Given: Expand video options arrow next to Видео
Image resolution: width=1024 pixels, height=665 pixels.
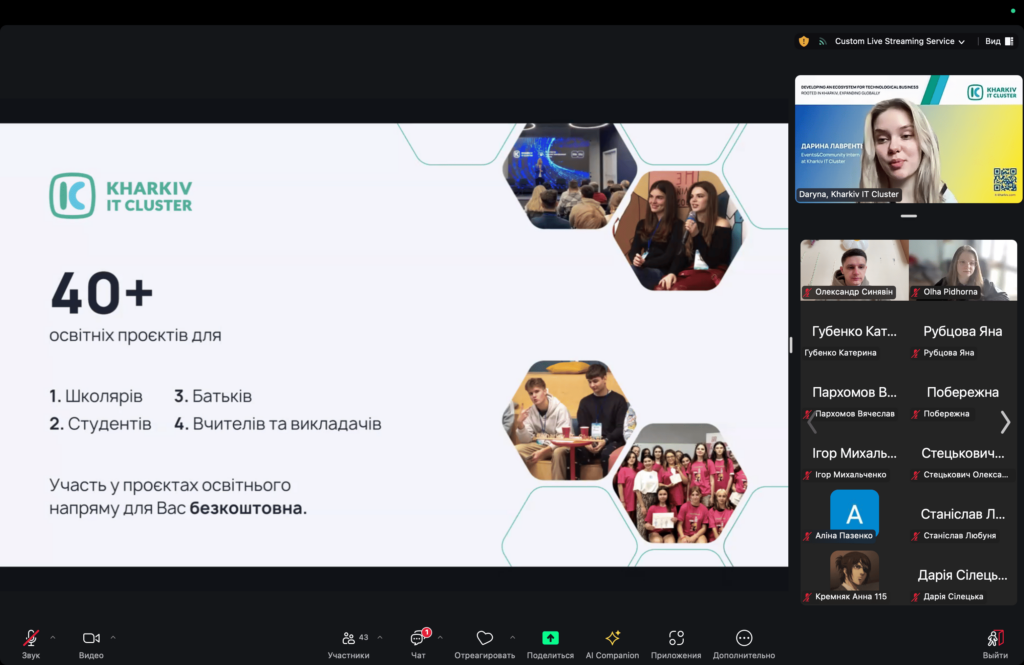Looking at the screenshot, I should tap(113, 638).
